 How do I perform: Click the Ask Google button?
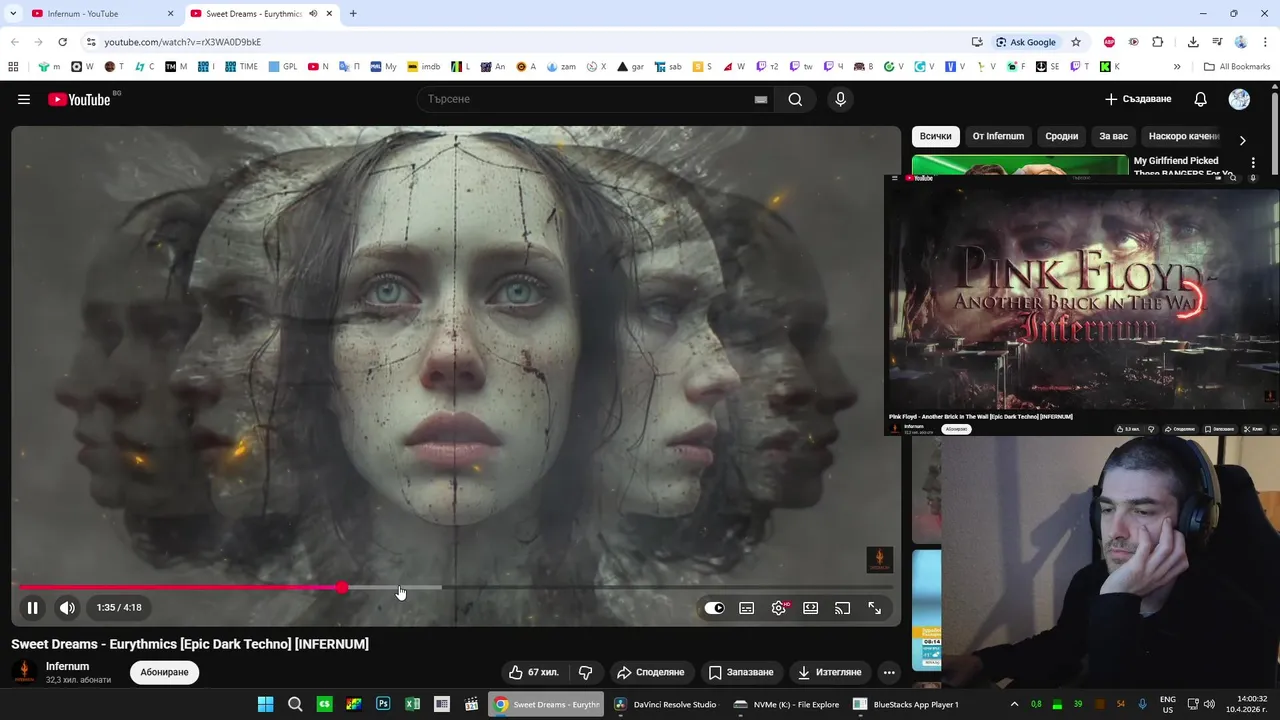click(1026, 42)
